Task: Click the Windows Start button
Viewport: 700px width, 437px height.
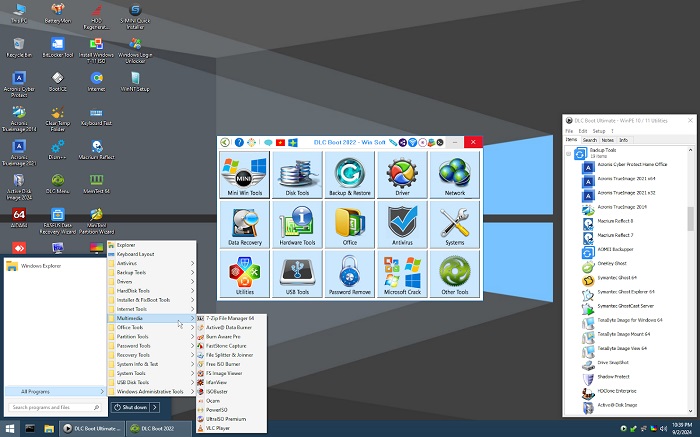Action: click(x=9, y=429)
